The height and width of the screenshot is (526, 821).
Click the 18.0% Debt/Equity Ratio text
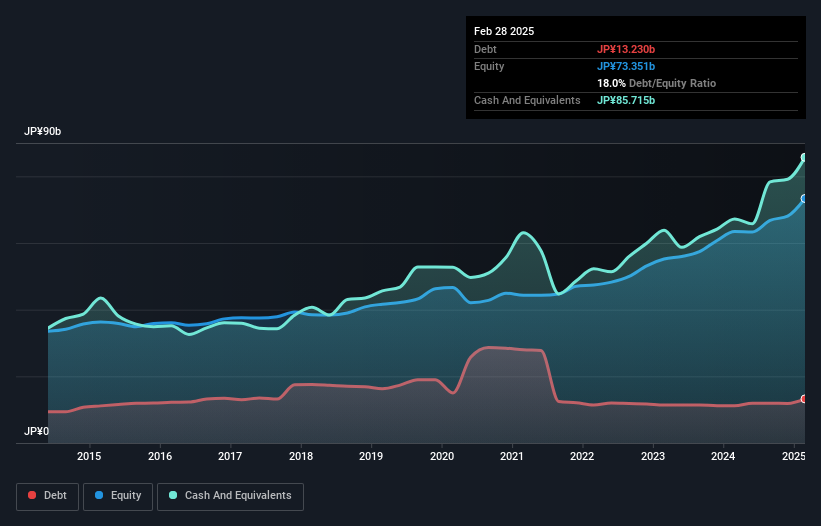pos(656,83)
